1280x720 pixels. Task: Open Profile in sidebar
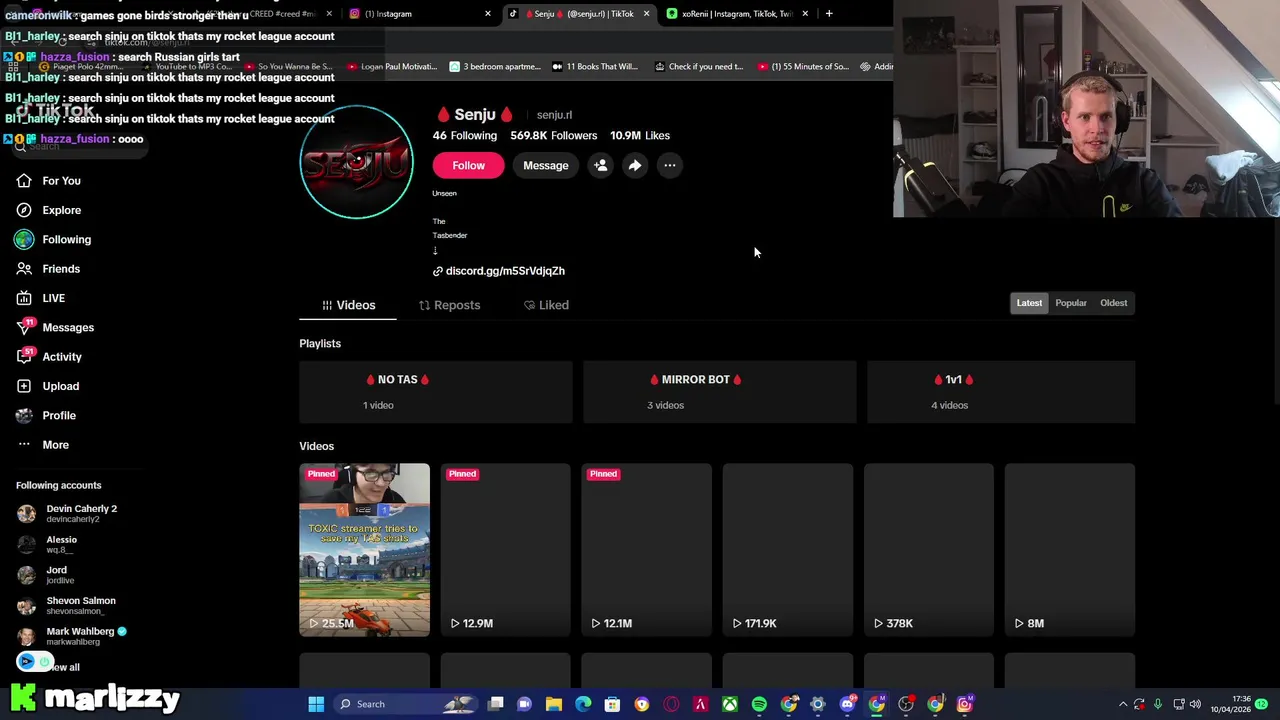pos(46,415)
